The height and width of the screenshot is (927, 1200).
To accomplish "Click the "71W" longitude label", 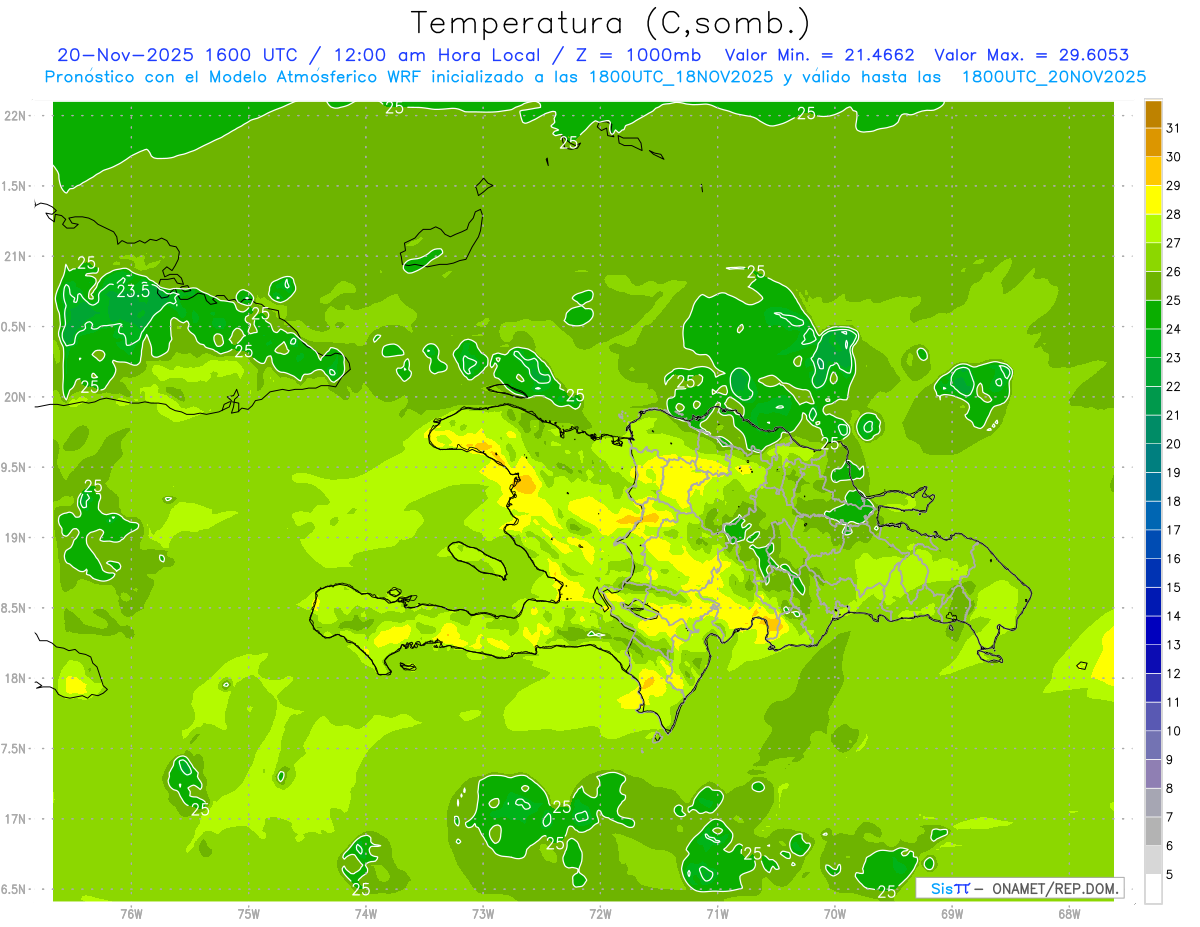I will [717, 914].
